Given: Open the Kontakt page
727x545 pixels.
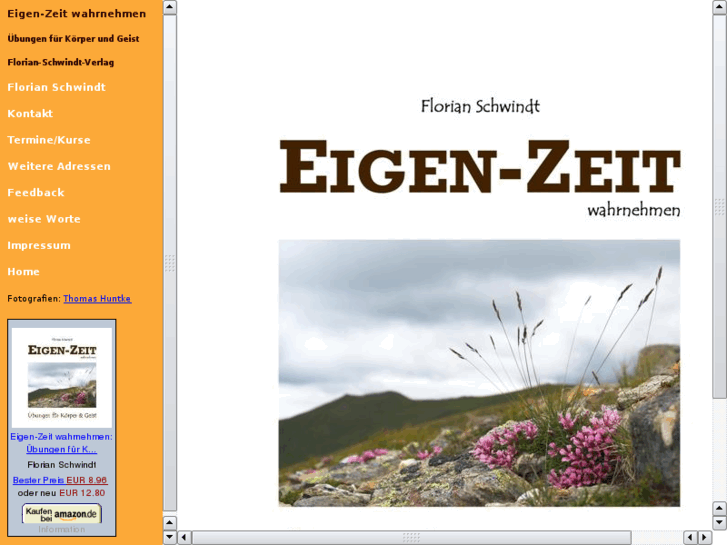Looking at the screenshot, I should coord(30,114).
